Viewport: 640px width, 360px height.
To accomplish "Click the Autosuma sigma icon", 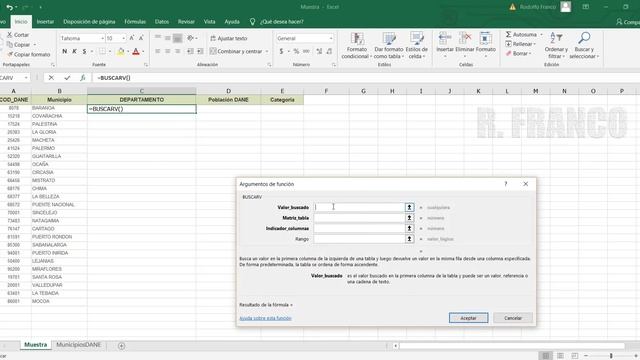I will point(509,34).
